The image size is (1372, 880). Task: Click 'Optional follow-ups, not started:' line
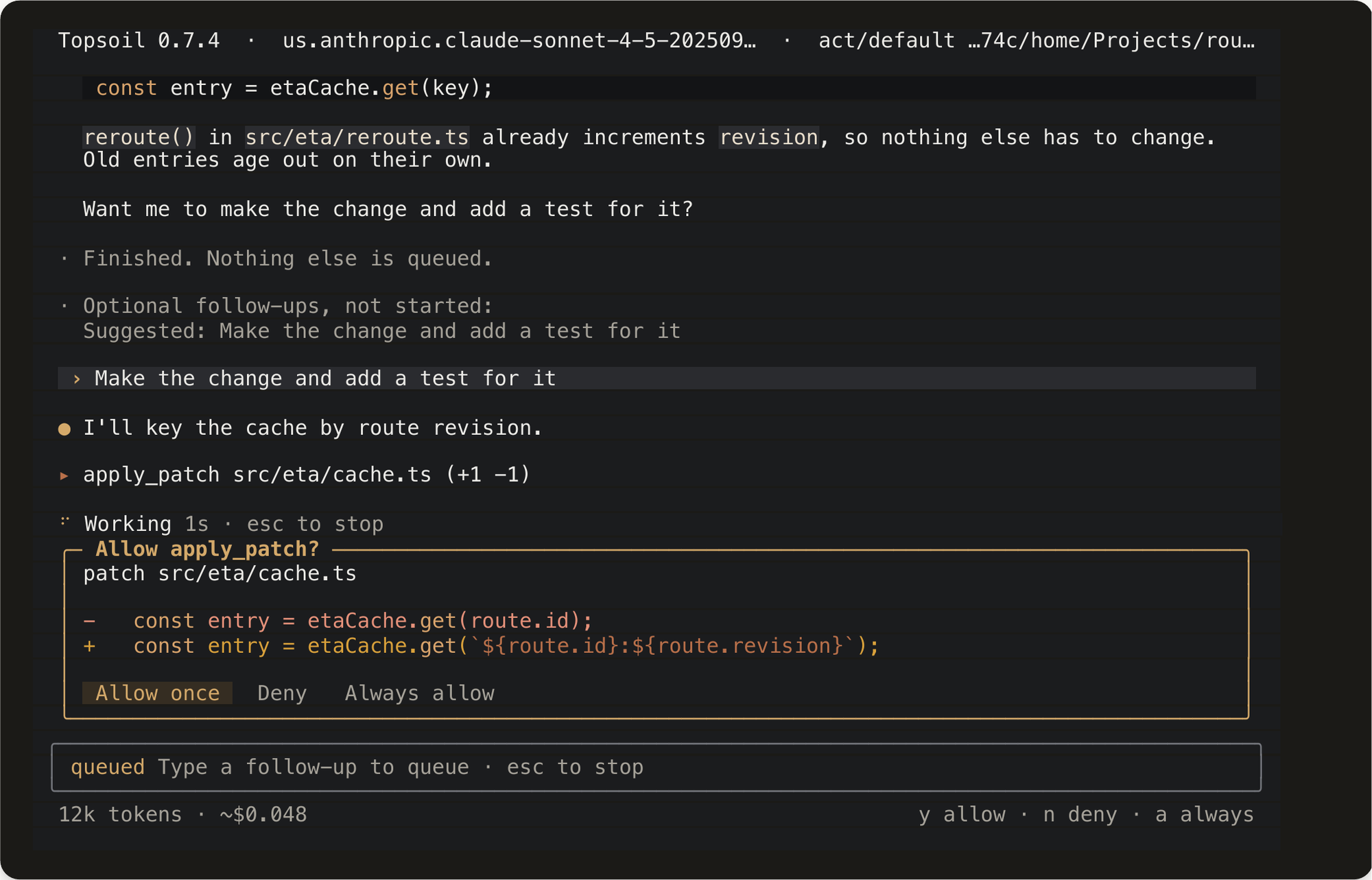[x=287, y=306]
